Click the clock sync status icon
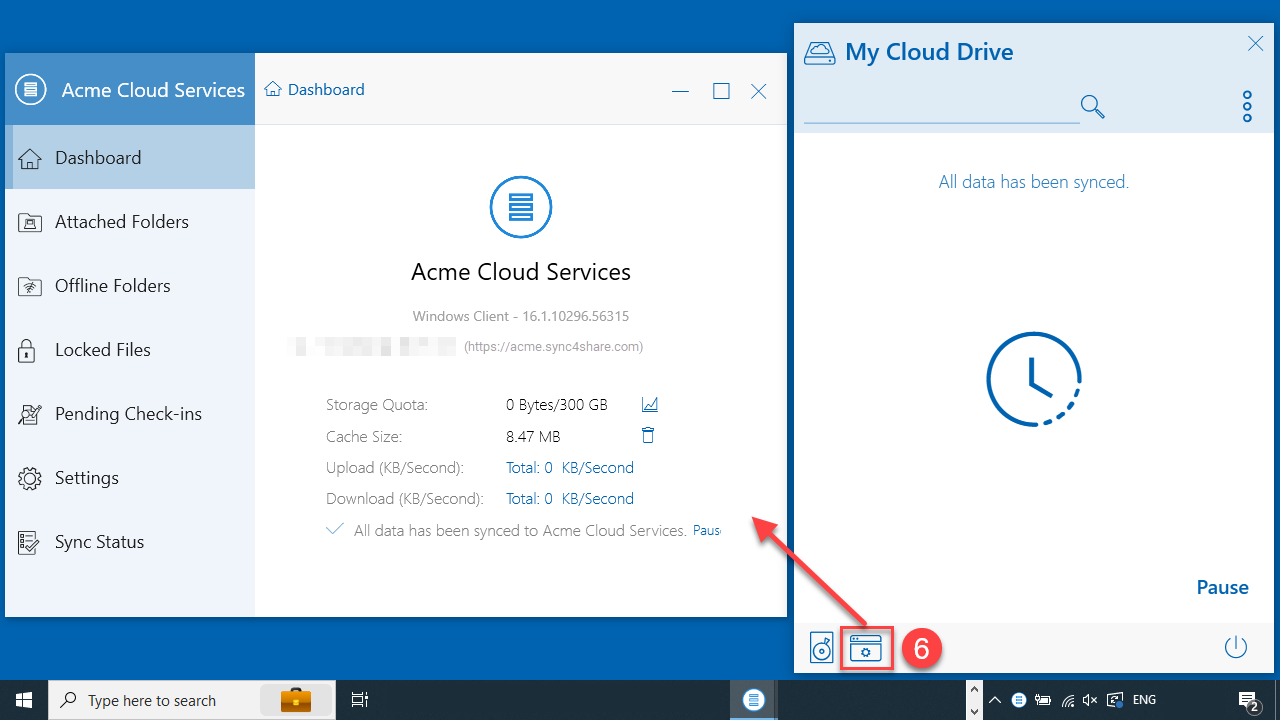 (x=1034, y=380)
